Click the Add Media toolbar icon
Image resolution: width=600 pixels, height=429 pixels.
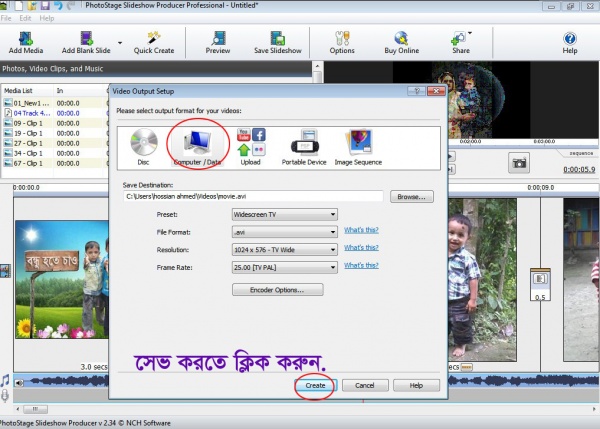pyautogui.click(x=26, y=42)
